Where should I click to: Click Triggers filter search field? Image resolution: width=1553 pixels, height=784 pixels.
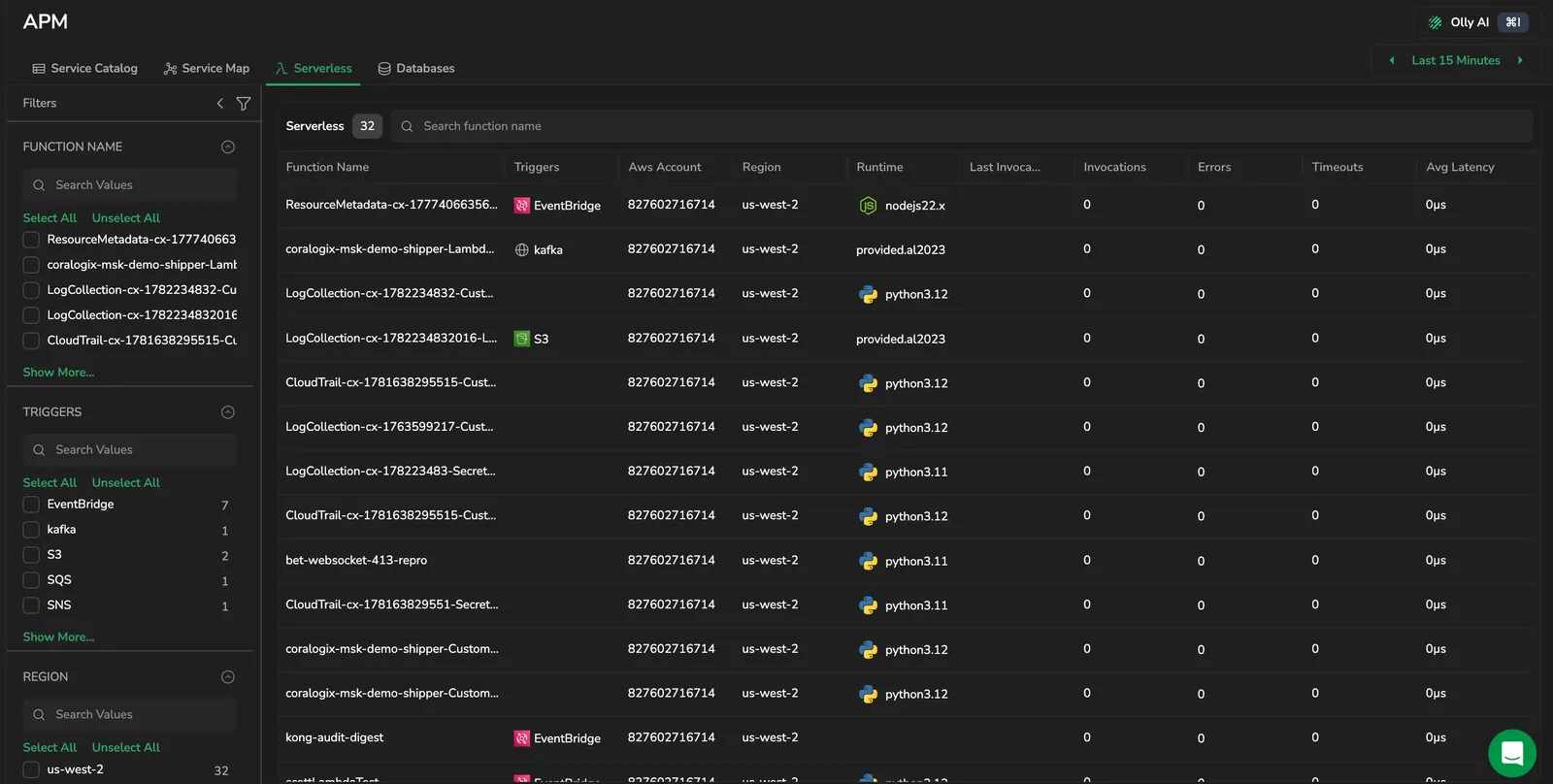coord(130,449)
